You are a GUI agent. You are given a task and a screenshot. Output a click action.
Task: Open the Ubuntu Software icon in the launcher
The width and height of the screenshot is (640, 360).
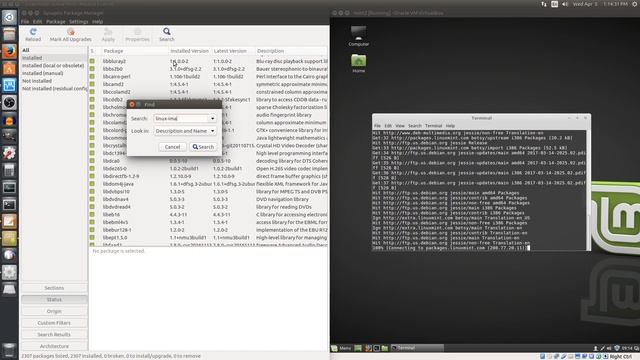(9, 68)
